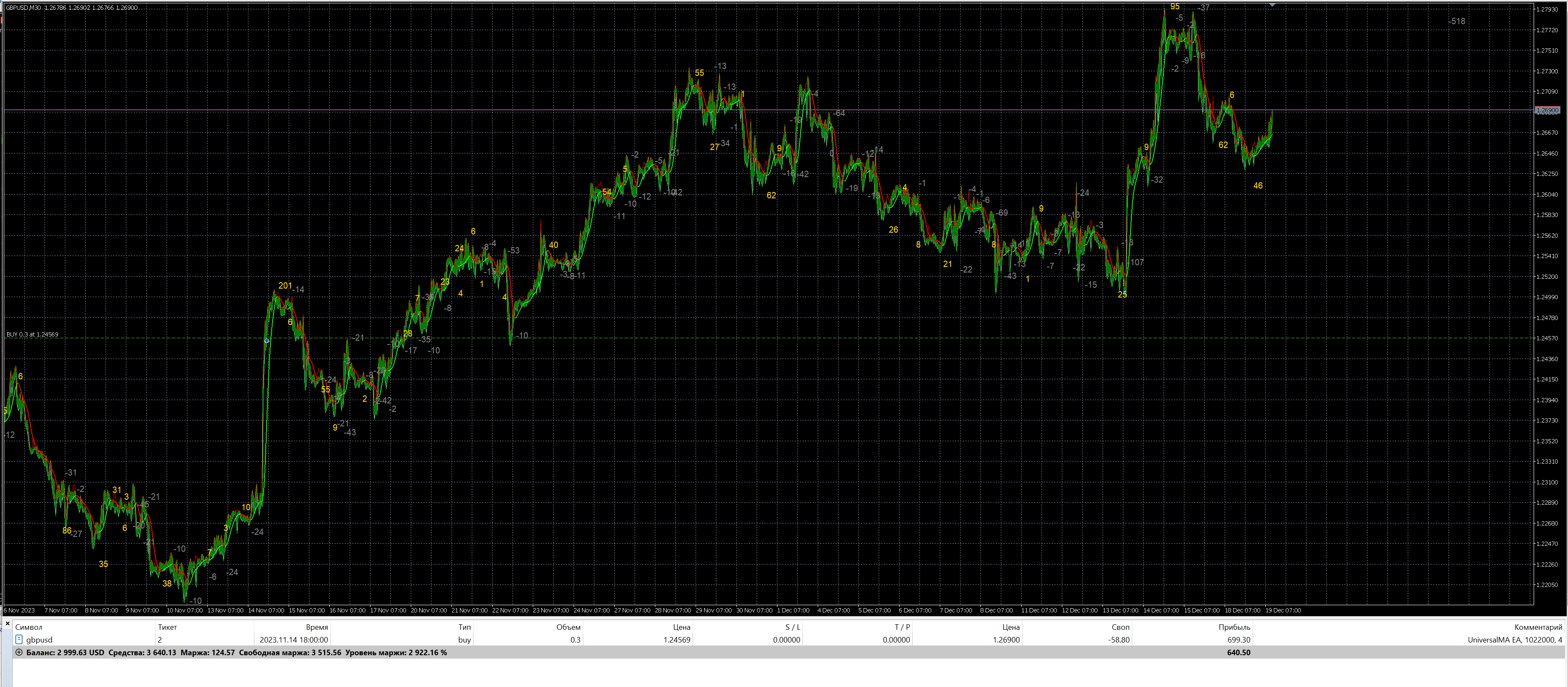Click the gbpusd order document icon
Viewport: 1568px width, 687px height.
(19, 640)
